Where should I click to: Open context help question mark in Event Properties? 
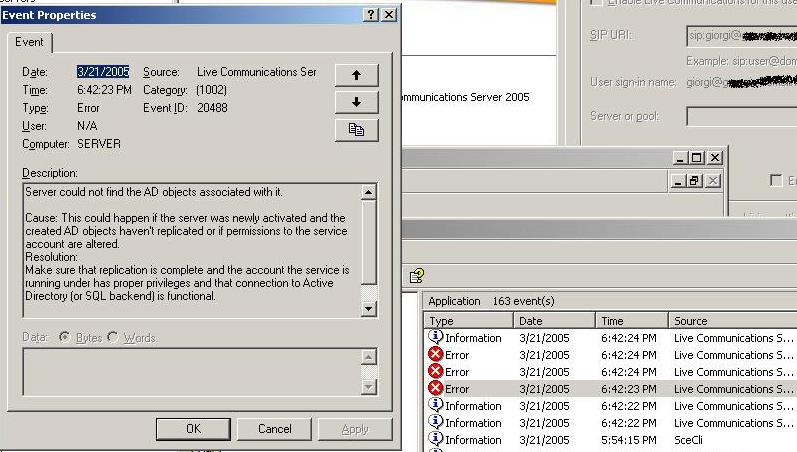(x=371, y=15)
